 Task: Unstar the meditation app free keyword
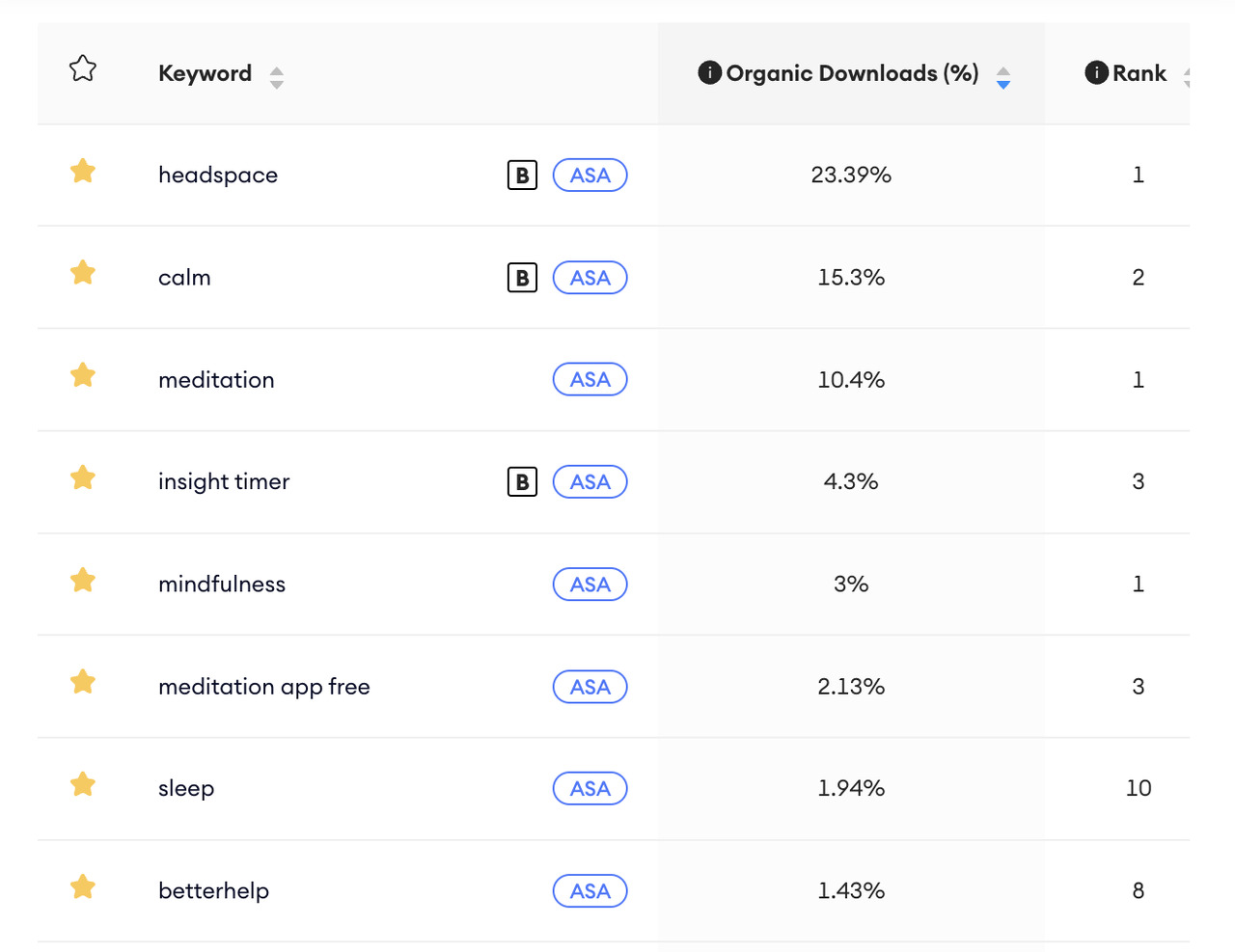pyautogui.click(x=83, y=682)
